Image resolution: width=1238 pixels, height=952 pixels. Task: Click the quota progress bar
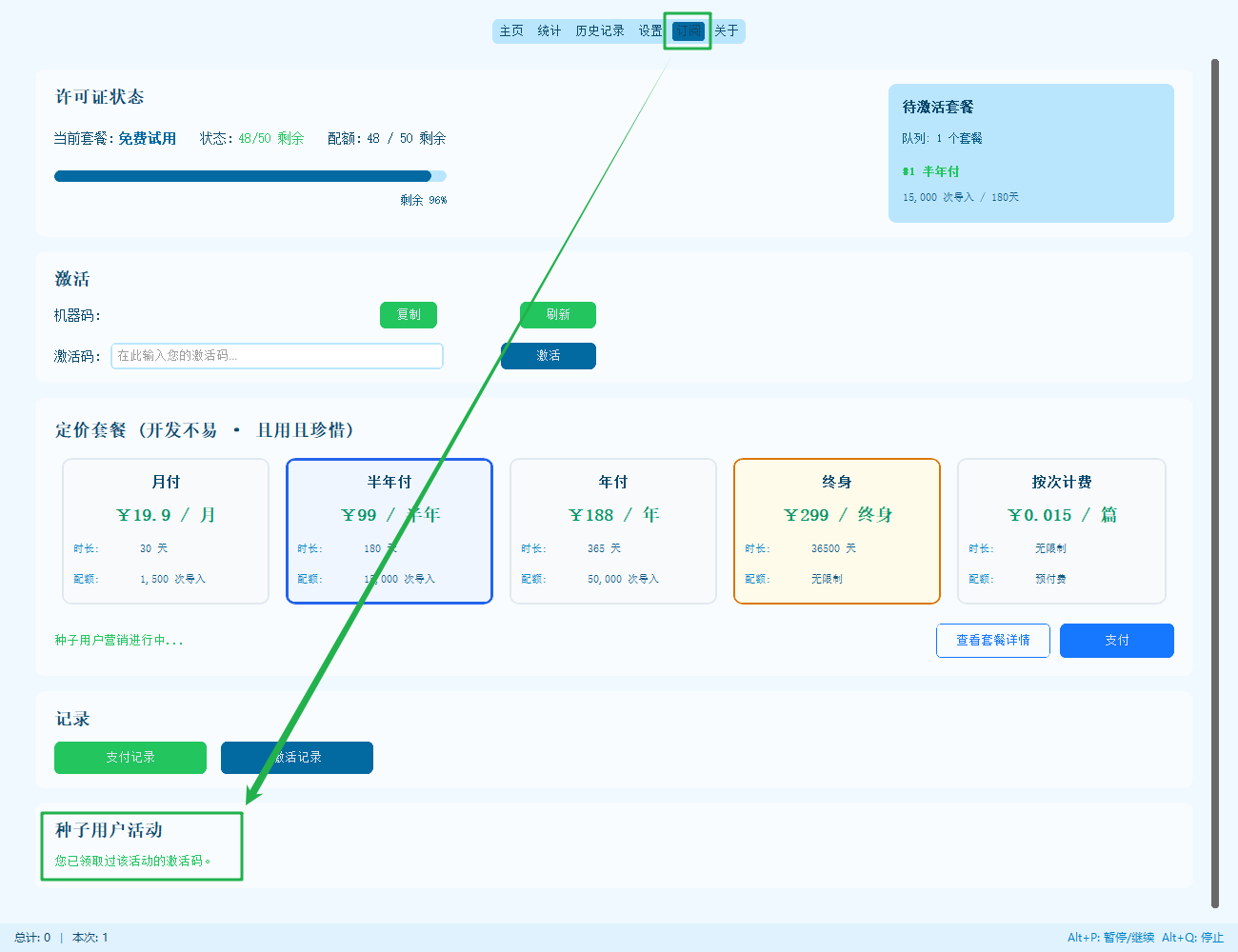click(250, 176)
